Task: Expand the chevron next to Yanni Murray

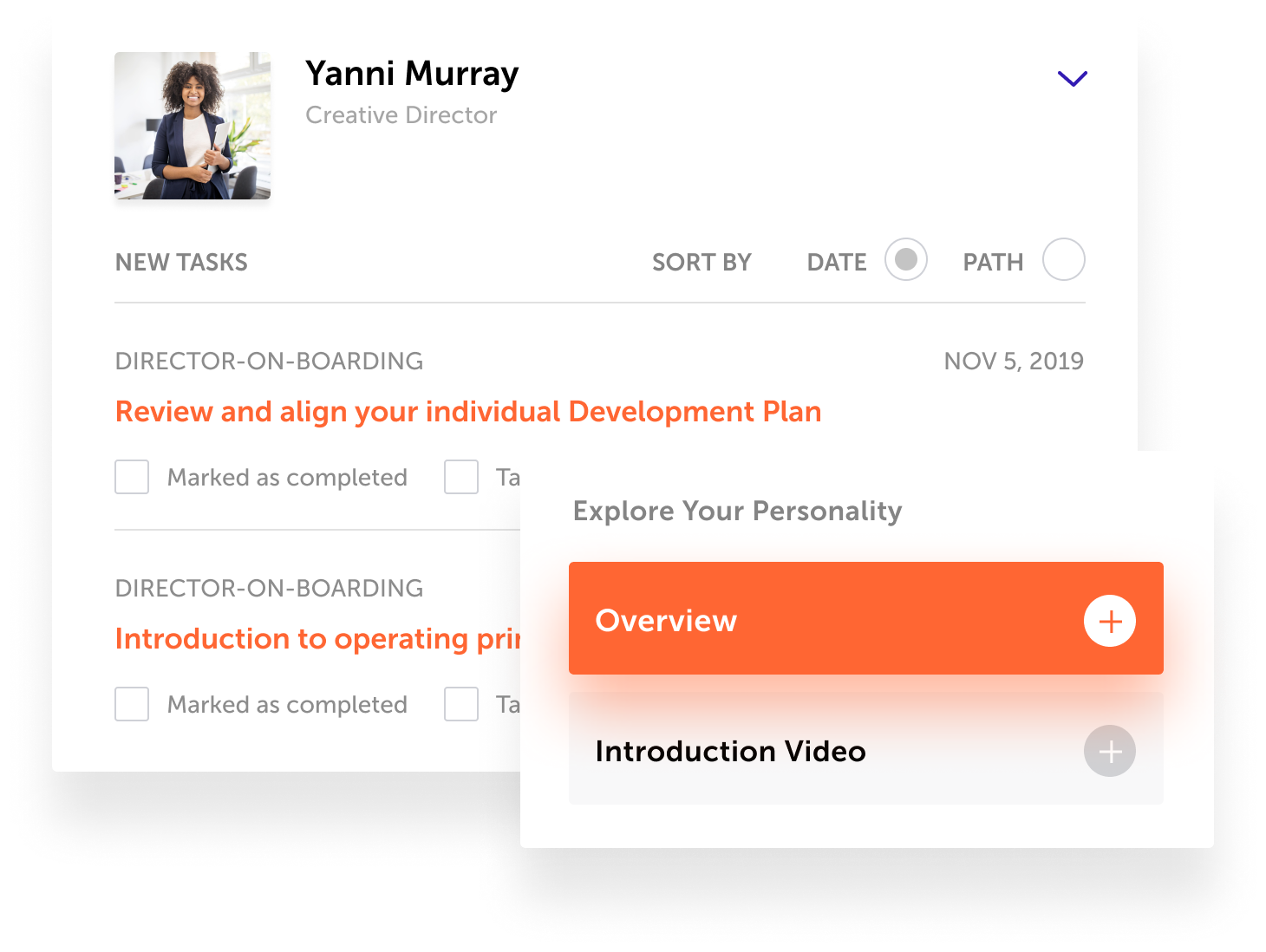Action: (x=1073, y=79)
